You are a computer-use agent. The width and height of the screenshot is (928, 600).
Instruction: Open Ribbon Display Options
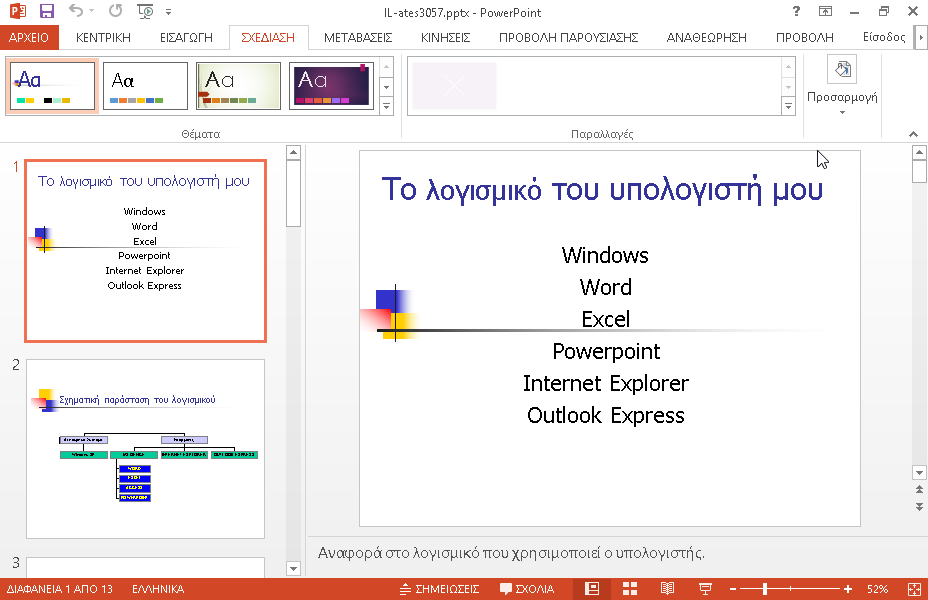[x=825, y=11]
